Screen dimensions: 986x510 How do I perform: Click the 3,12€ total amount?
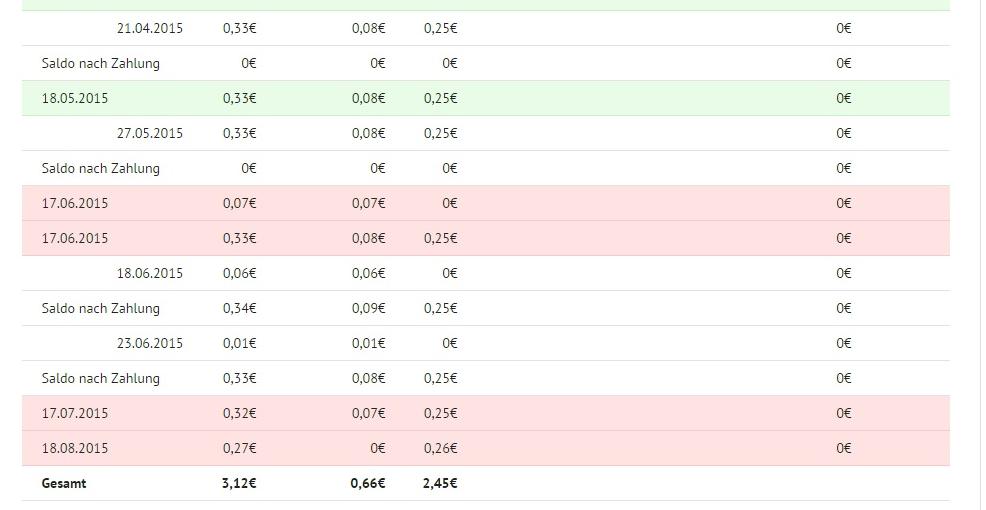pos(239,483)
